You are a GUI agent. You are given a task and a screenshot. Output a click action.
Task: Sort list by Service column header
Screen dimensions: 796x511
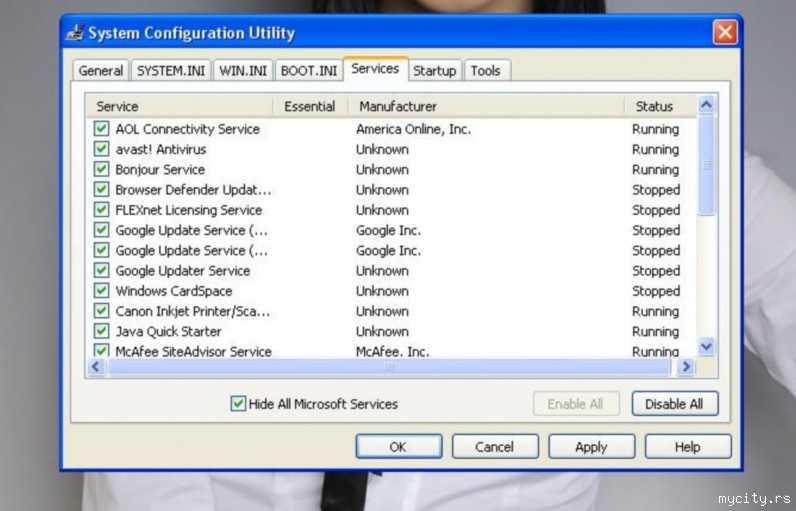180,106
